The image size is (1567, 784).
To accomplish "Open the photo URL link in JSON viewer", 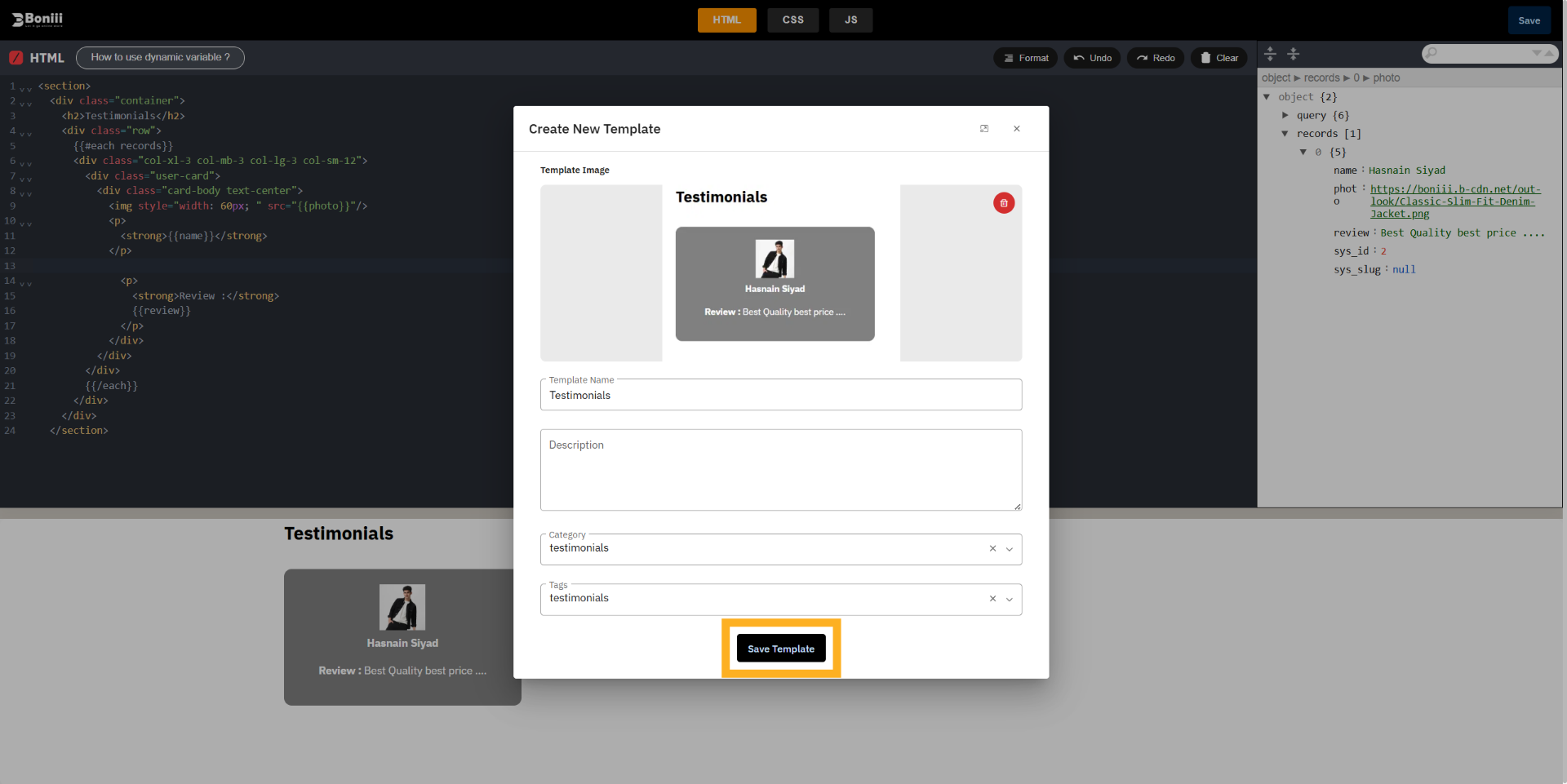I will coord(1455,202).
